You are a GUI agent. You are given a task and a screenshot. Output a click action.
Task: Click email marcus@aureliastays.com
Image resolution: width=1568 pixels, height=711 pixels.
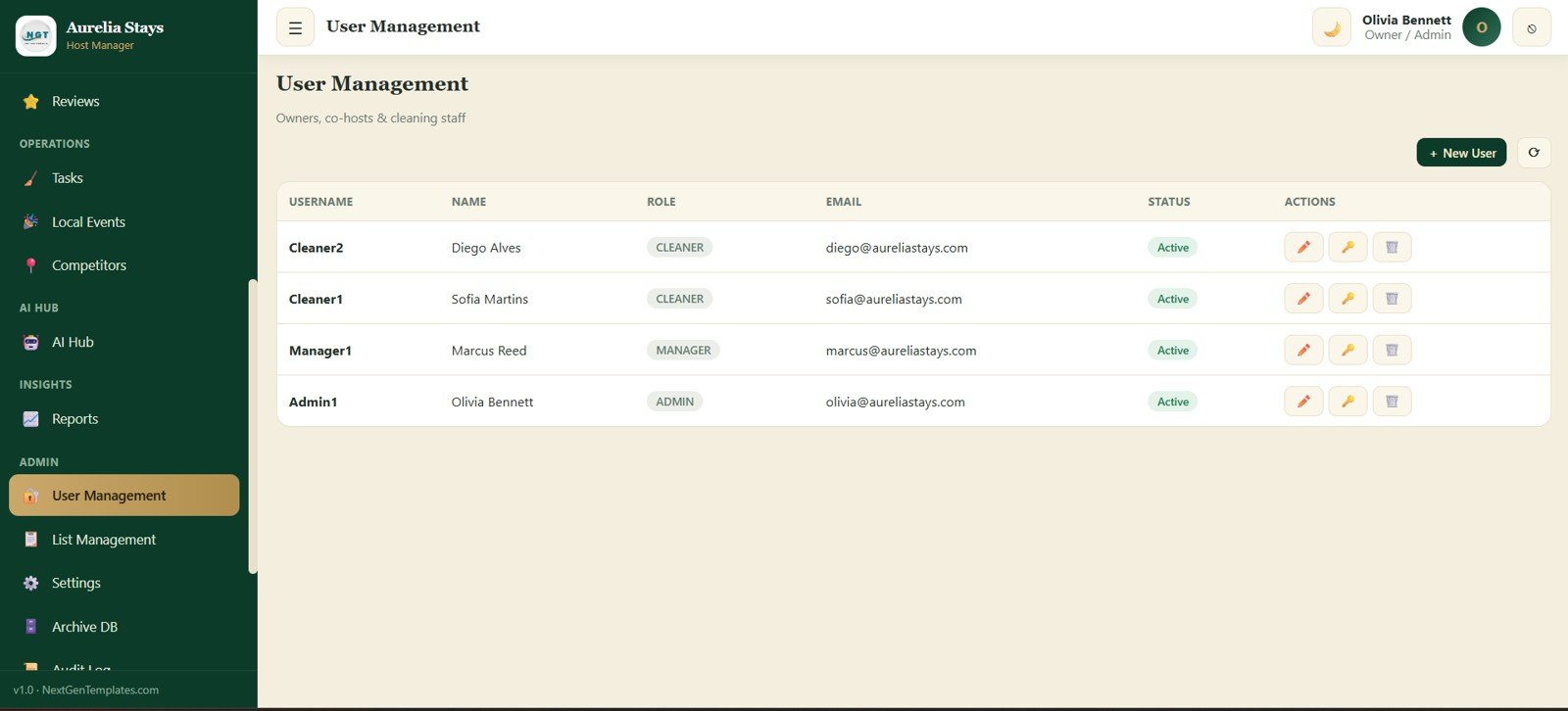pos(902,351)
